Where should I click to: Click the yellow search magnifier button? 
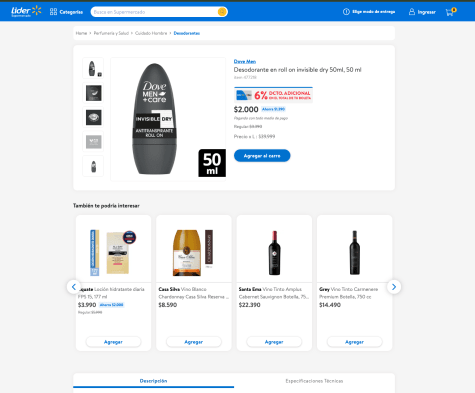click(222, 12)
